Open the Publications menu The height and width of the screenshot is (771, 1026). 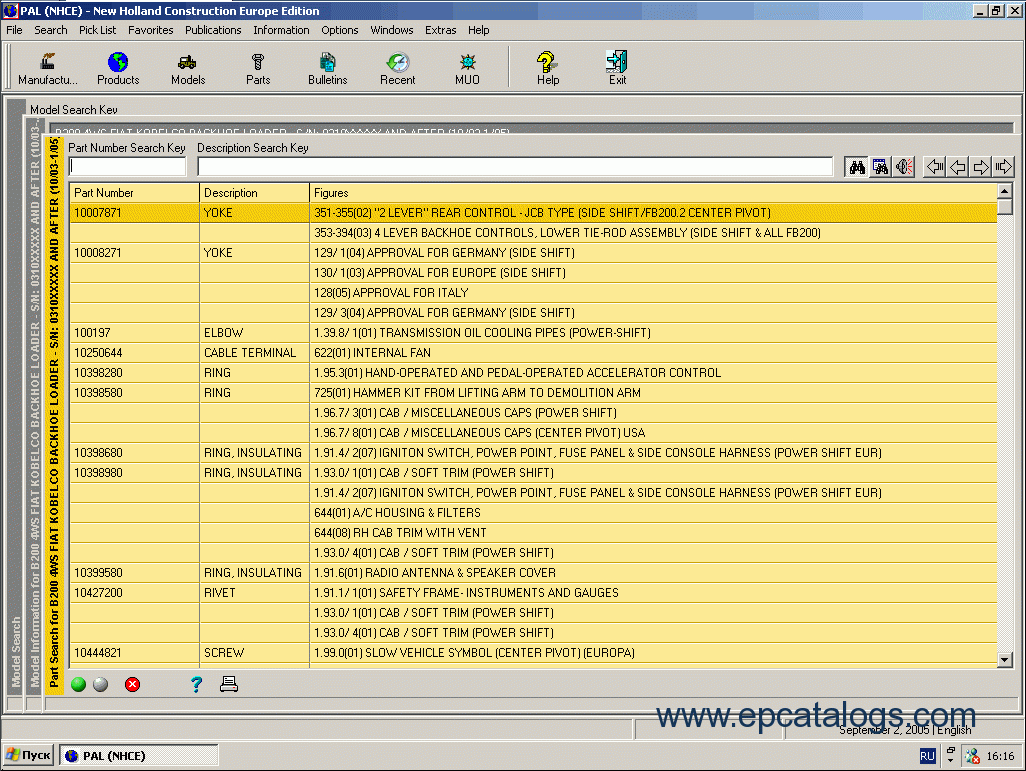click(x=213, y=30)
